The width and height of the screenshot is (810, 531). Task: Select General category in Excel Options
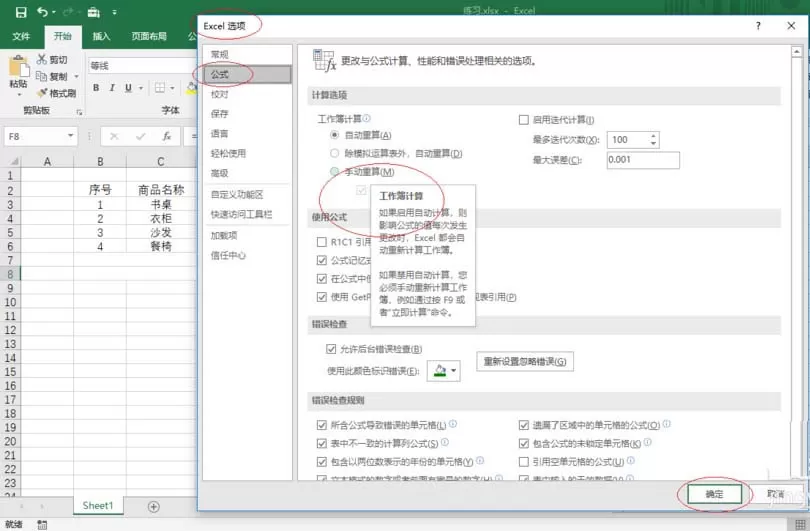point(247,55)
